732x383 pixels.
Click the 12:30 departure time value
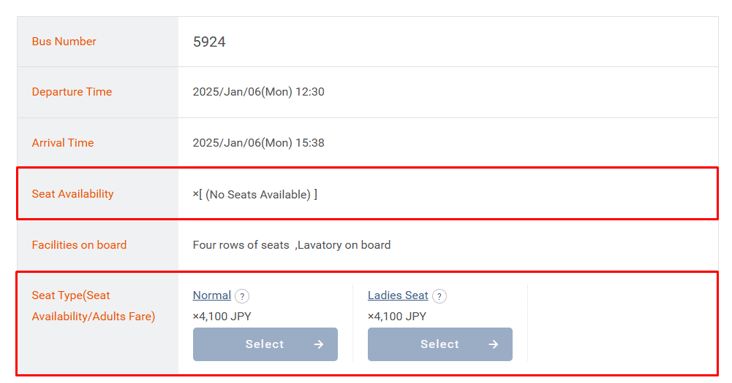click(x=258, y=92)
